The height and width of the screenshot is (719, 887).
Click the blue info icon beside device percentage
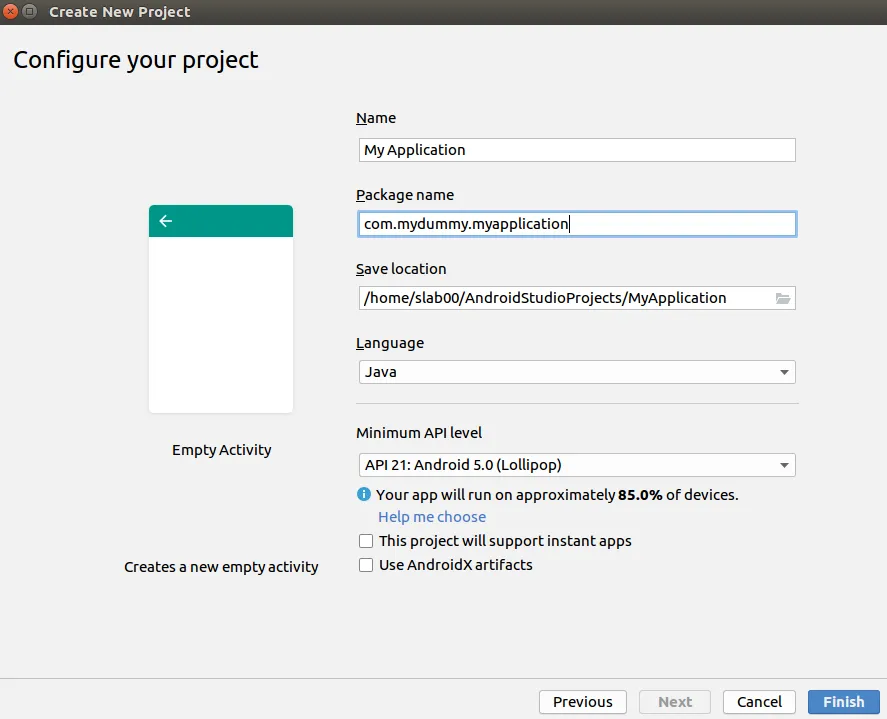[x=364, y=494]
